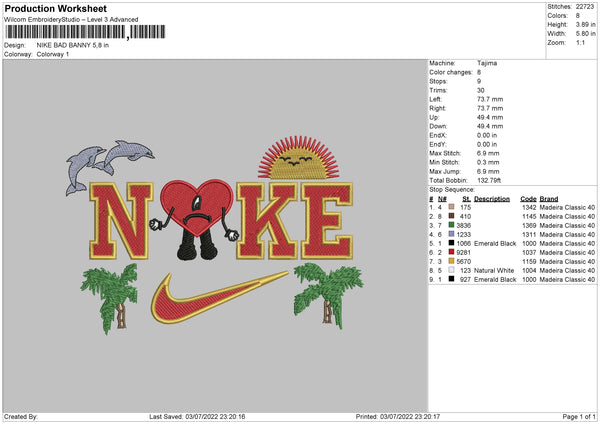Click the Code column header
600x424 pixels.
pos(528,199)
